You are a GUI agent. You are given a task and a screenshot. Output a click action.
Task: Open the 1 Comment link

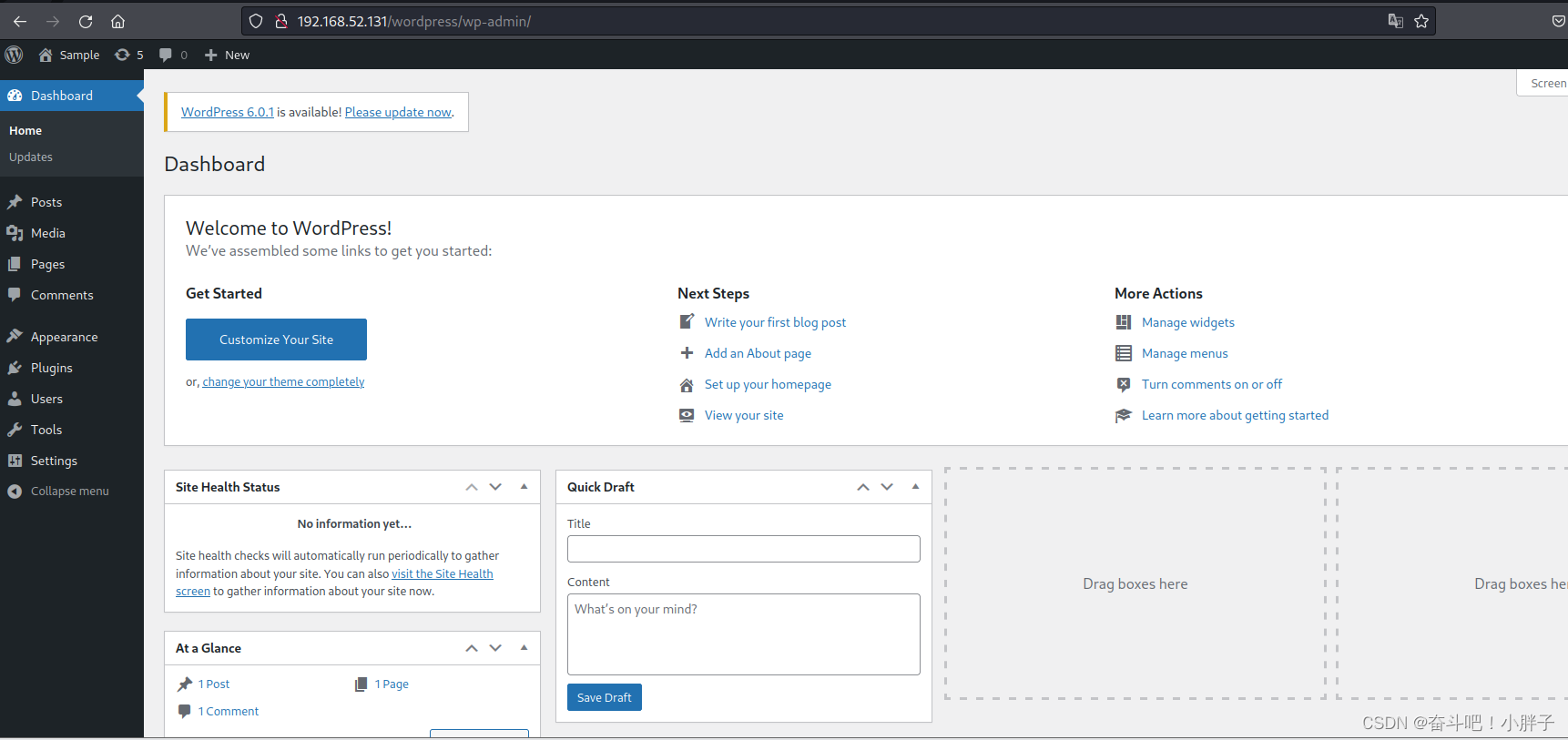(x=229, y=711)
